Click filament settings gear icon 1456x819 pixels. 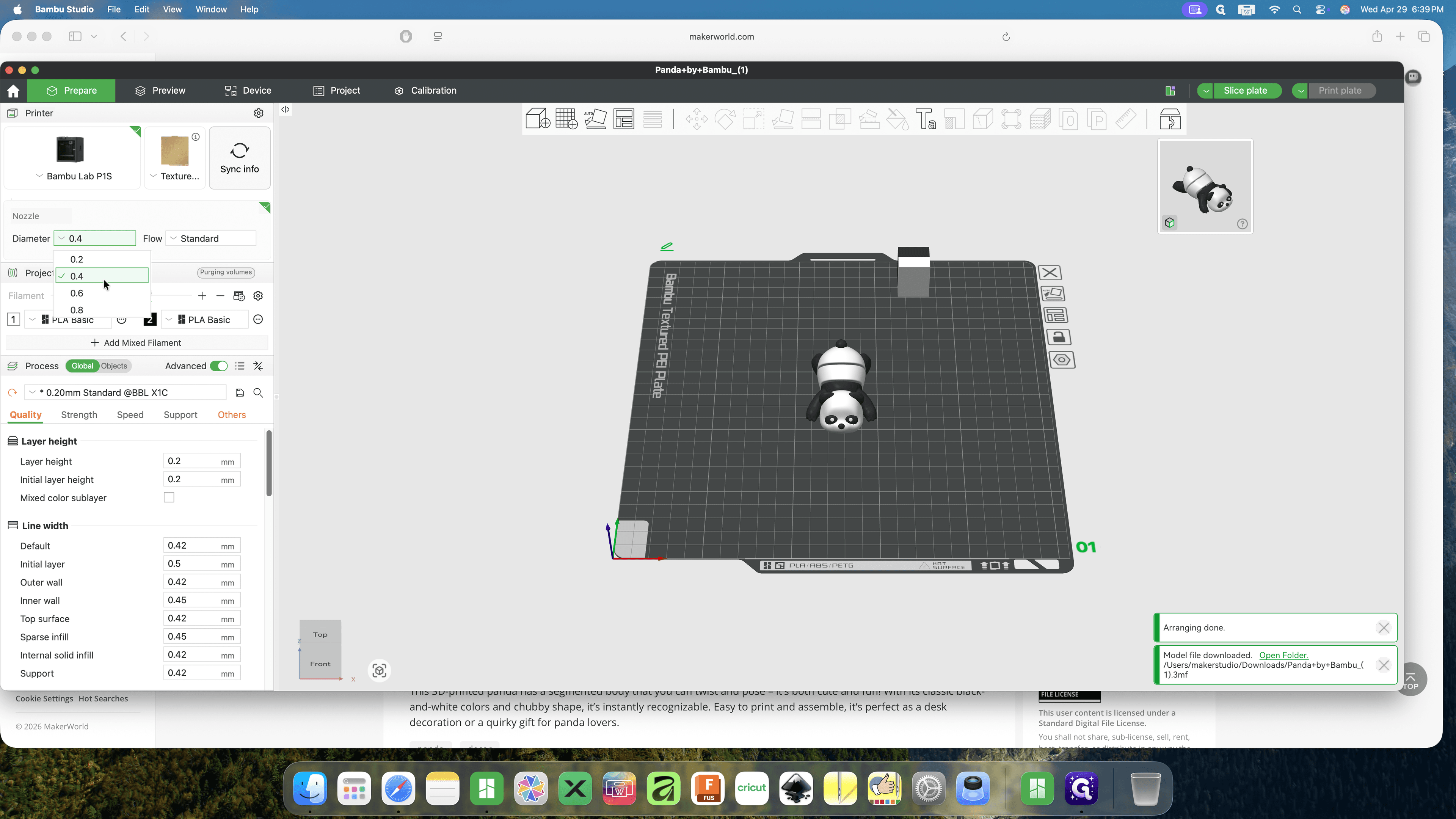258,296
